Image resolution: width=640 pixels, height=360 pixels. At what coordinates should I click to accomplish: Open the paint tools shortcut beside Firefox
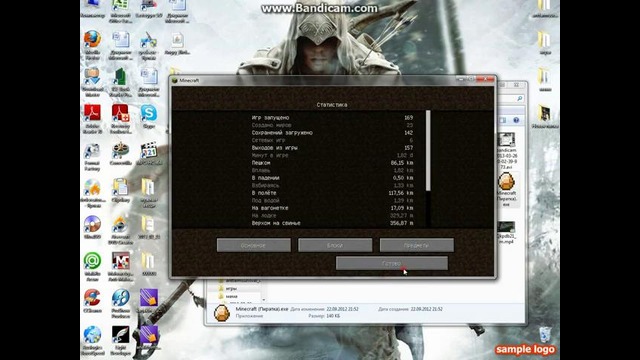(x=149, y=44)
